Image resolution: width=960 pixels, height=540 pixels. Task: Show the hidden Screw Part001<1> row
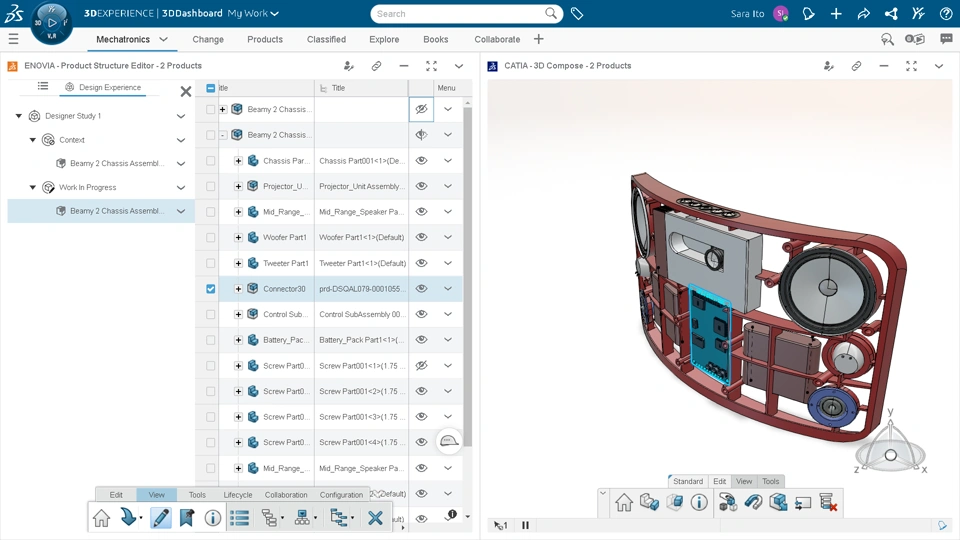[x=421, y=366]
